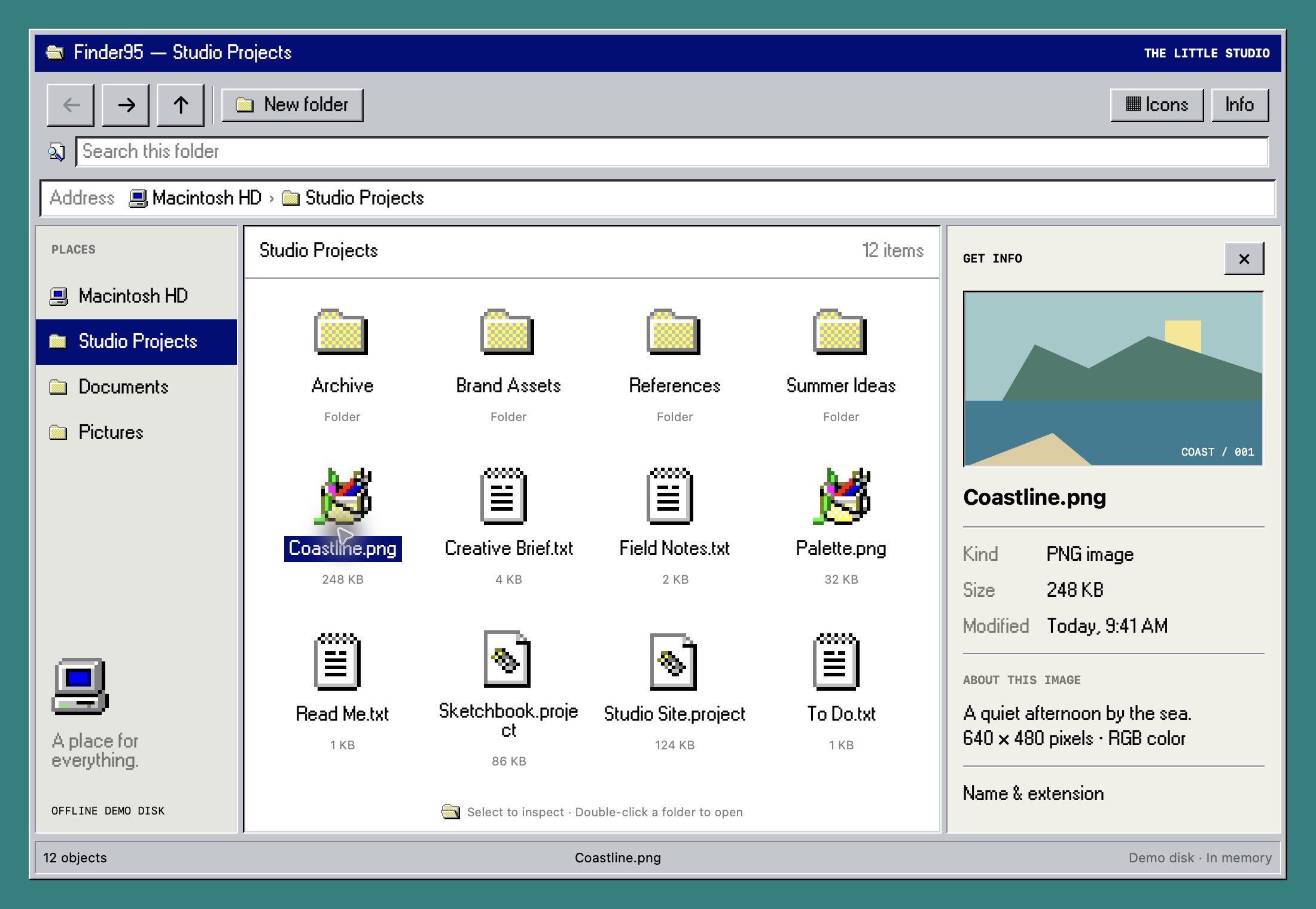This screenshot has width=1316, height=909.
Task: Select the Studio Site.project file icon
Action: click(x=674, y=661)
